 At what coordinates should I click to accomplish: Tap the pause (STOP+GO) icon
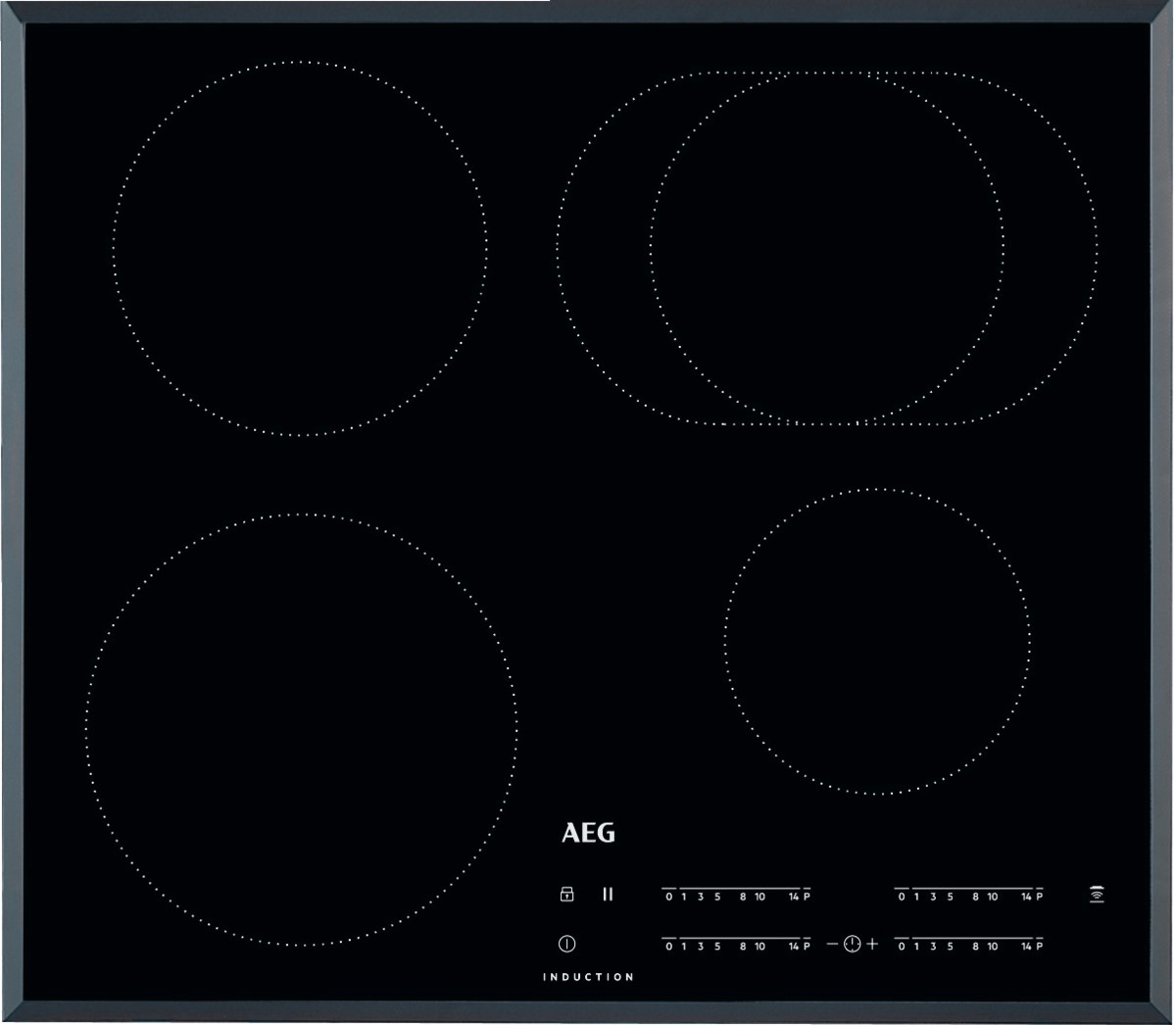608,894
